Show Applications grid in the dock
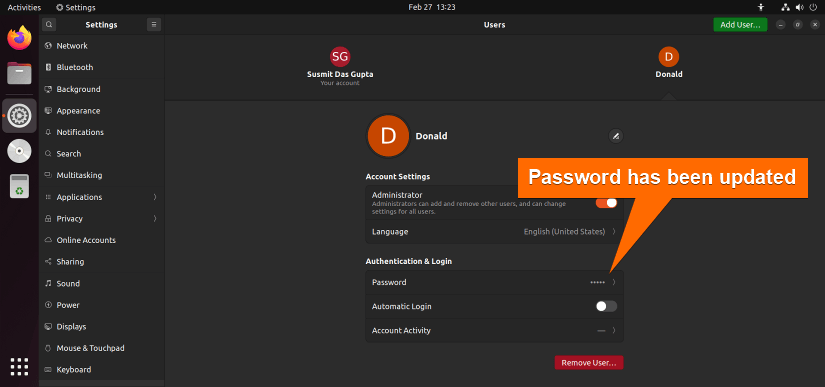Viewport: 825px width, 387px height. coord(19,366)
